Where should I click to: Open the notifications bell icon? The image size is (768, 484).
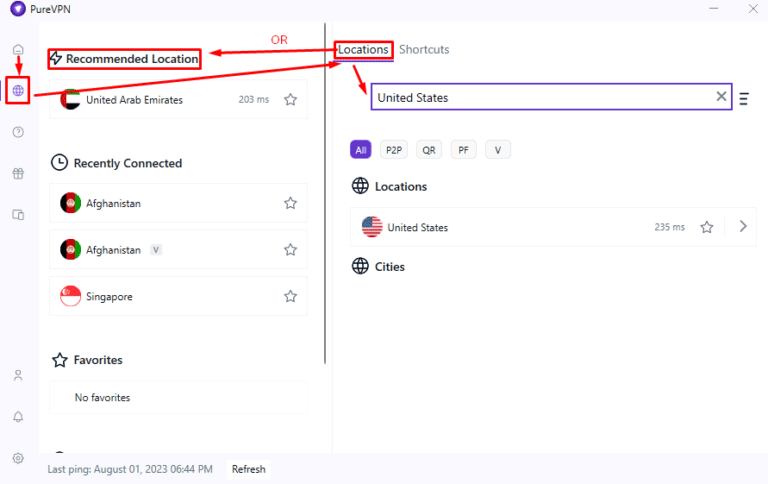(x=18, y=417)
